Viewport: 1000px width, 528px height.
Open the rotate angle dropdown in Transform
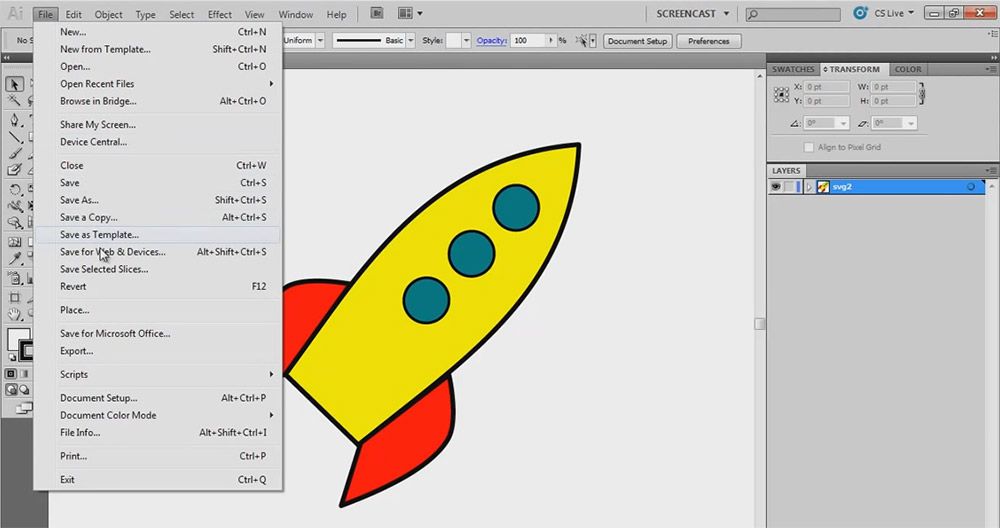(x=844, y=123)
